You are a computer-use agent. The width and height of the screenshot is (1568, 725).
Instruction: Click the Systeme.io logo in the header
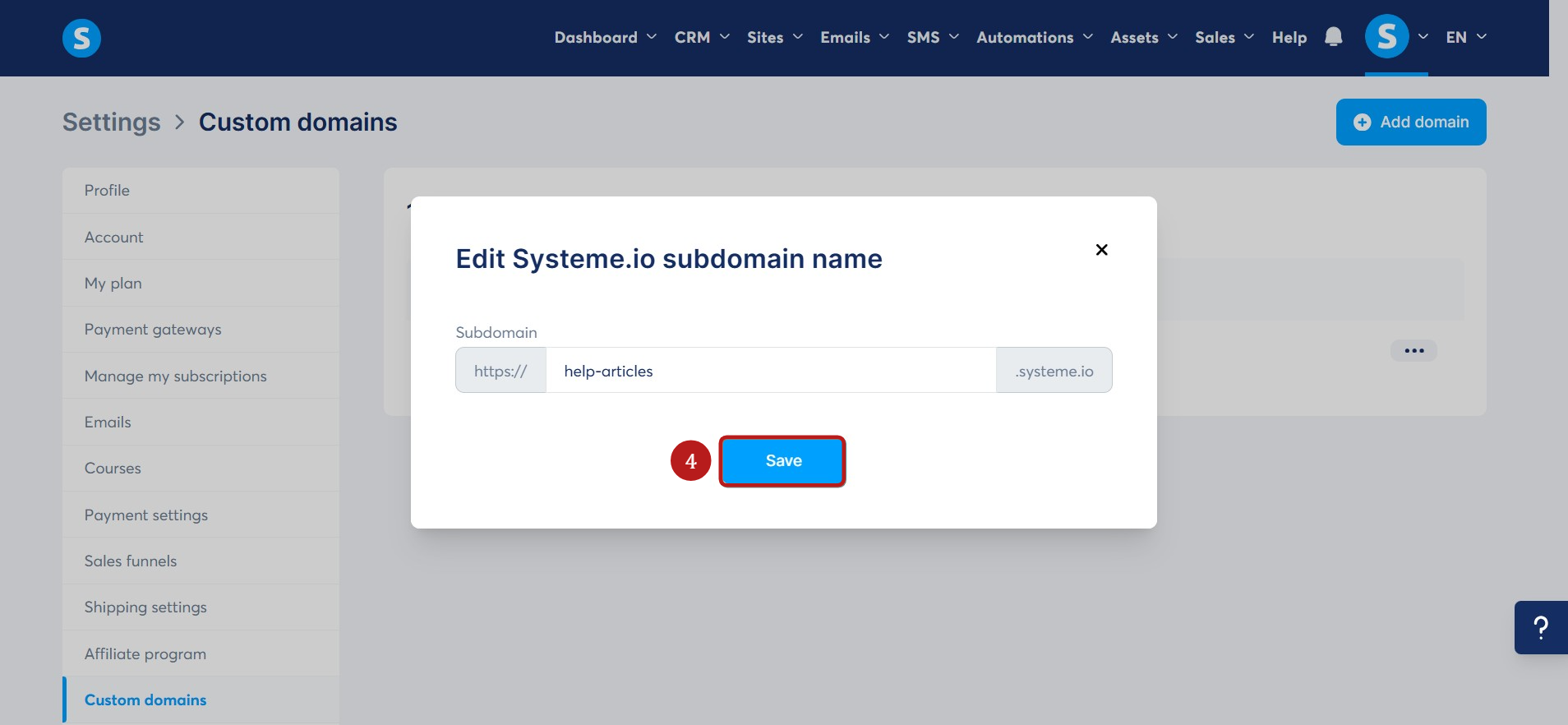point(81,38)
